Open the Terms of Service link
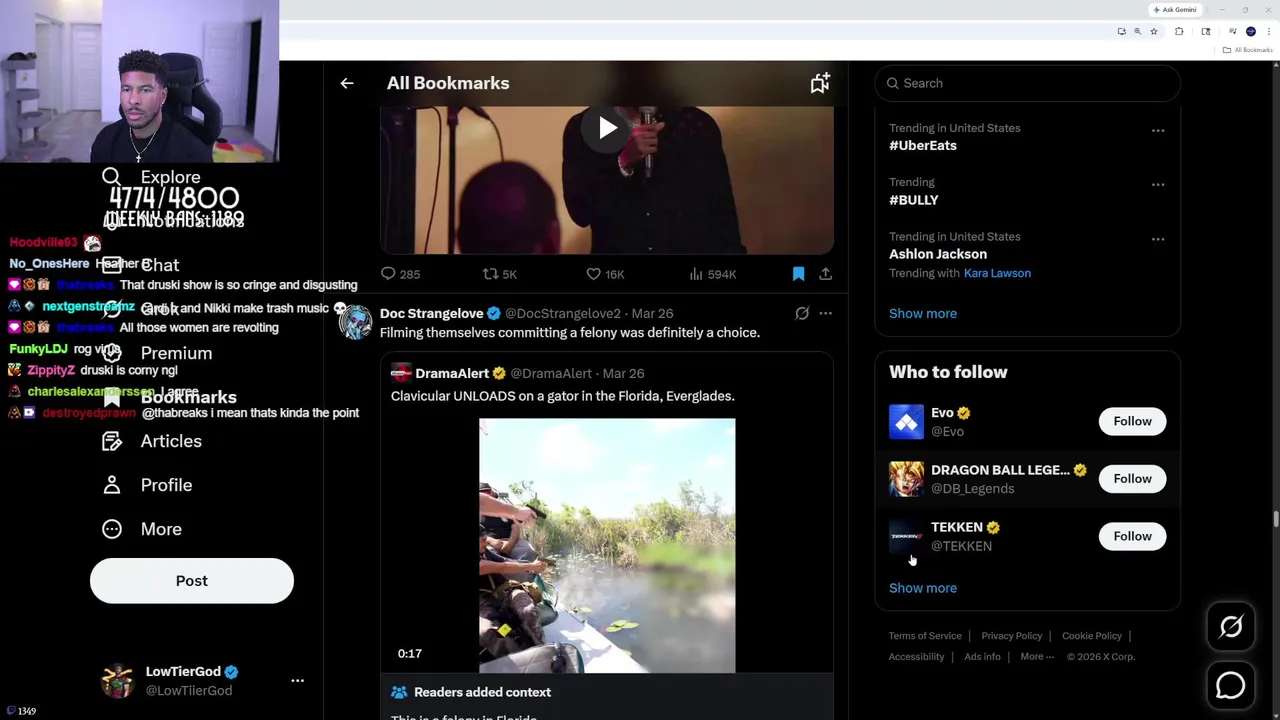The image size is (1280, 720). point(925,636)
